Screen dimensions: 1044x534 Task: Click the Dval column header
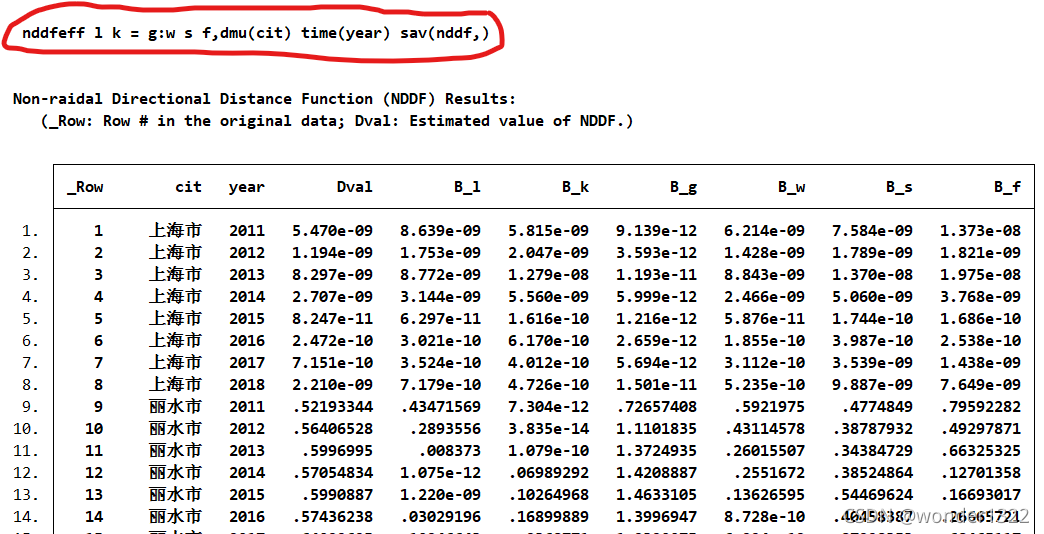[x=355, y=186]
